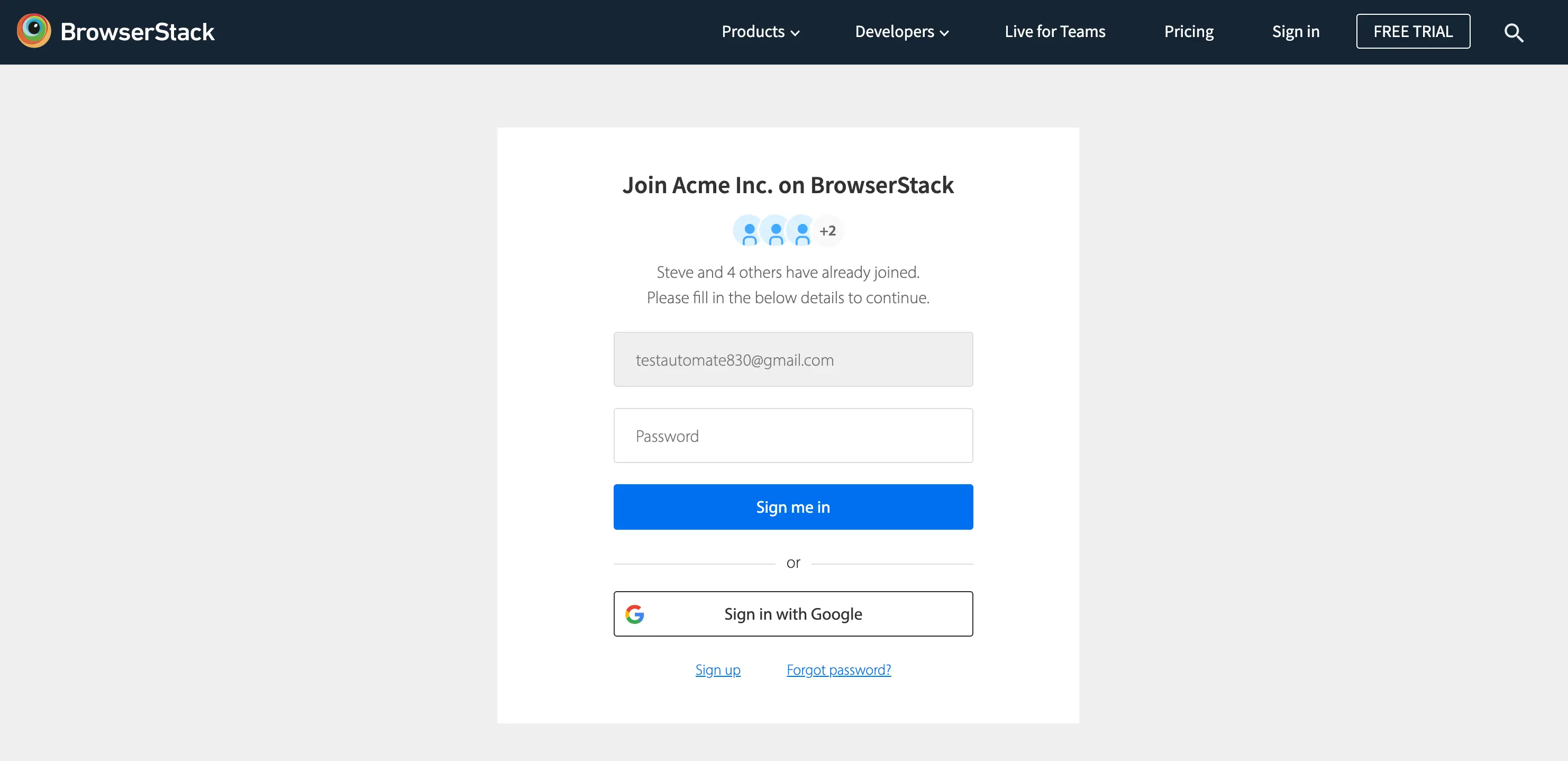Open the Forgot password? link
1568x761 pixels.
coord(838,669)
